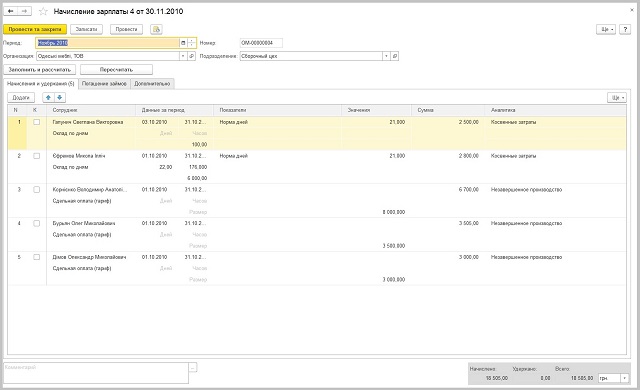
Task: Switch to the Погашение займов tab
Action: pyautogui.click(x=104, y=84)
